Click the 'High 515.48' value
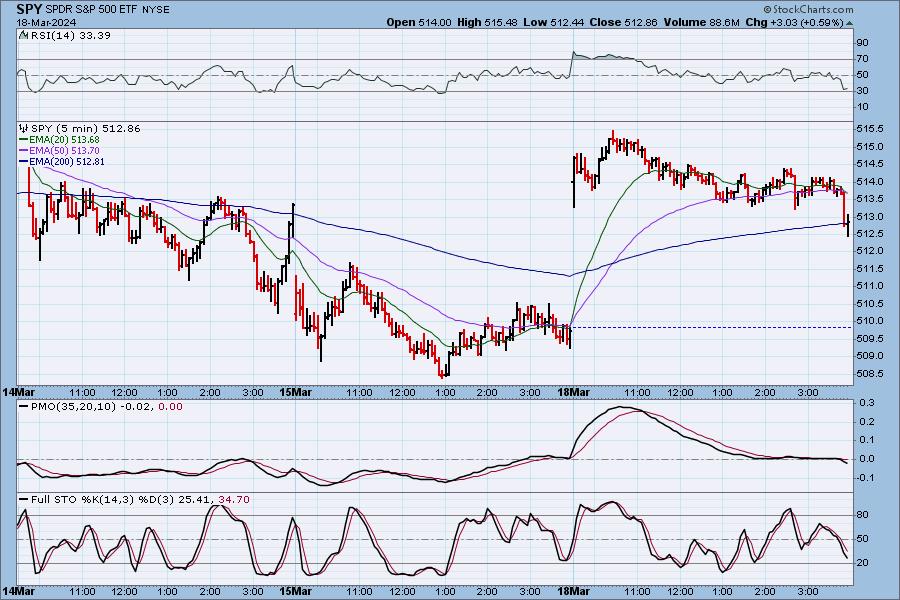 tap(487, 22)
